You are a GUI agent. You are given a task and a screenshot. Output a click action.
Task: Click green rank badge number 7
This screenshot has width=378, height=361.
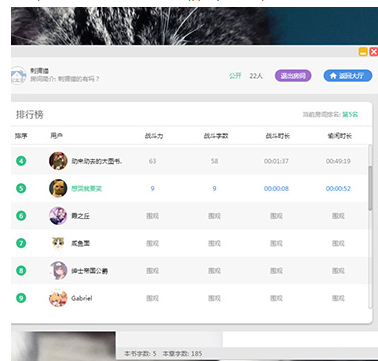click(21, 243)
